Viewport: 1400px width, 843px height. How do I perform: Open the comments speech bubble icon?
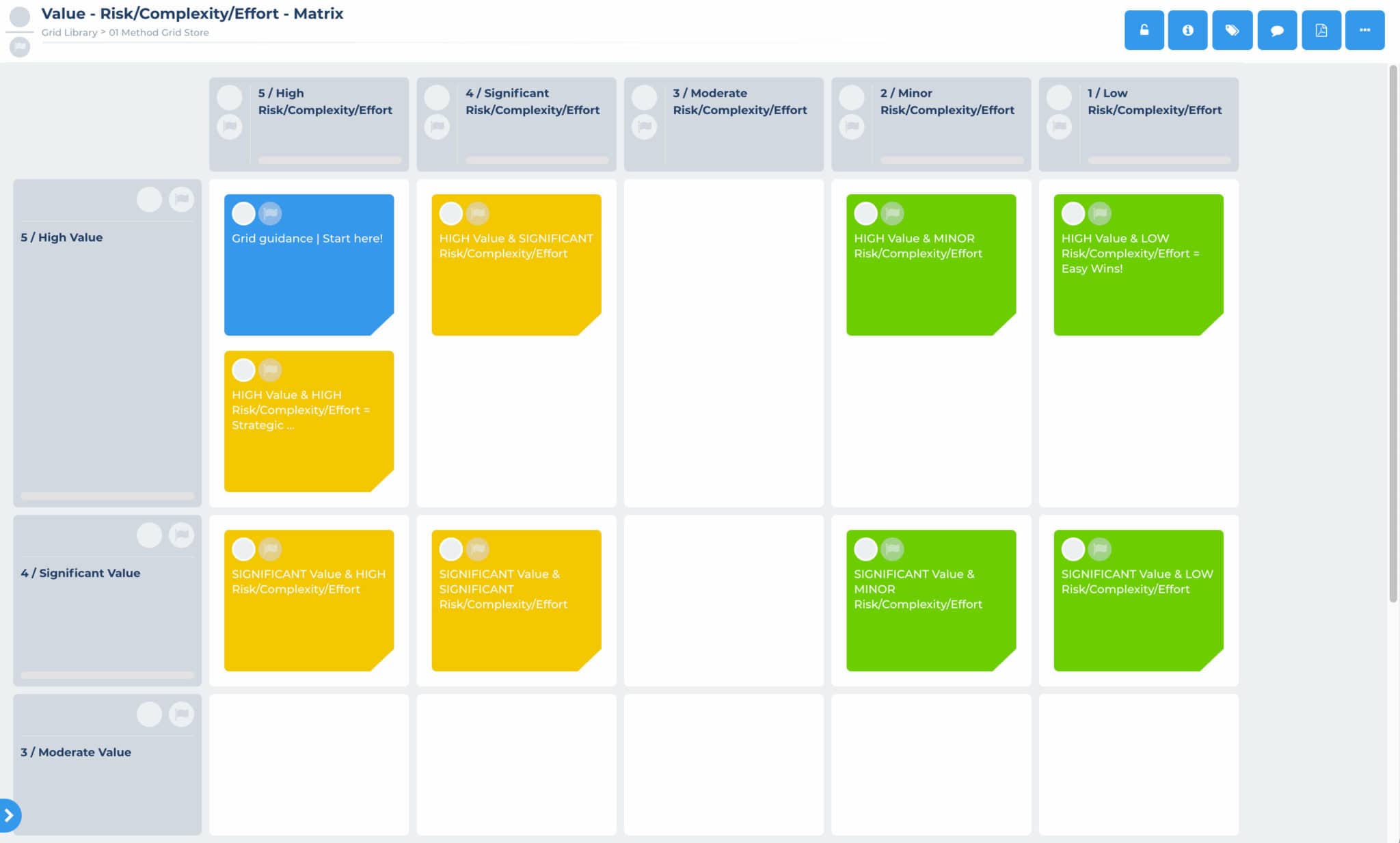(x=1276, y=30)
